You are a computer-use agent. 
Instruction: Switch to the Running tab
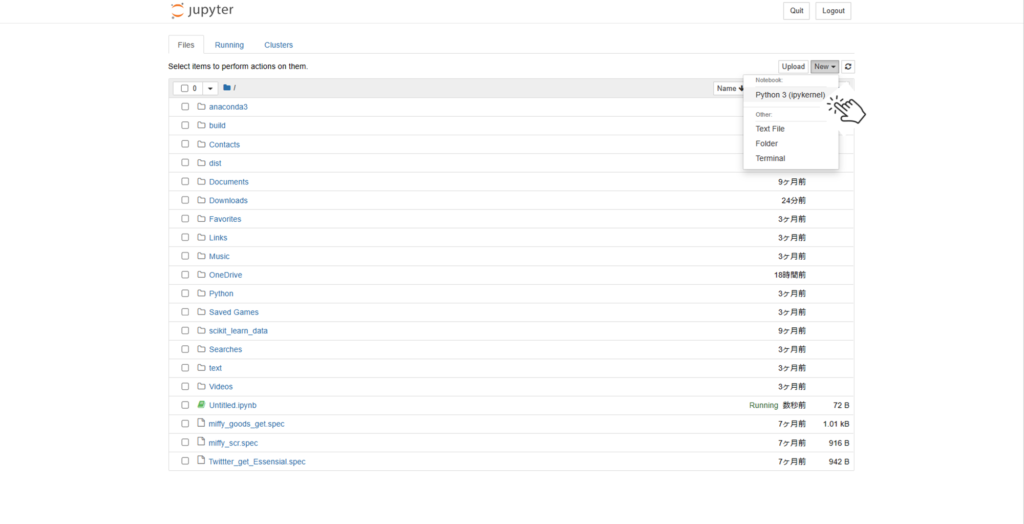pyautogui.click(x=229, y=45)
